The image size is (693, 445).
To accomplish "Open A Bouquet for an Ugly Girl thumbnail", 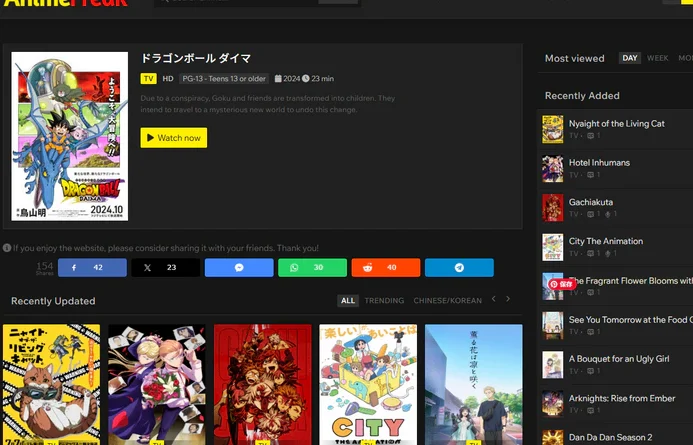I will coord(552,365).
